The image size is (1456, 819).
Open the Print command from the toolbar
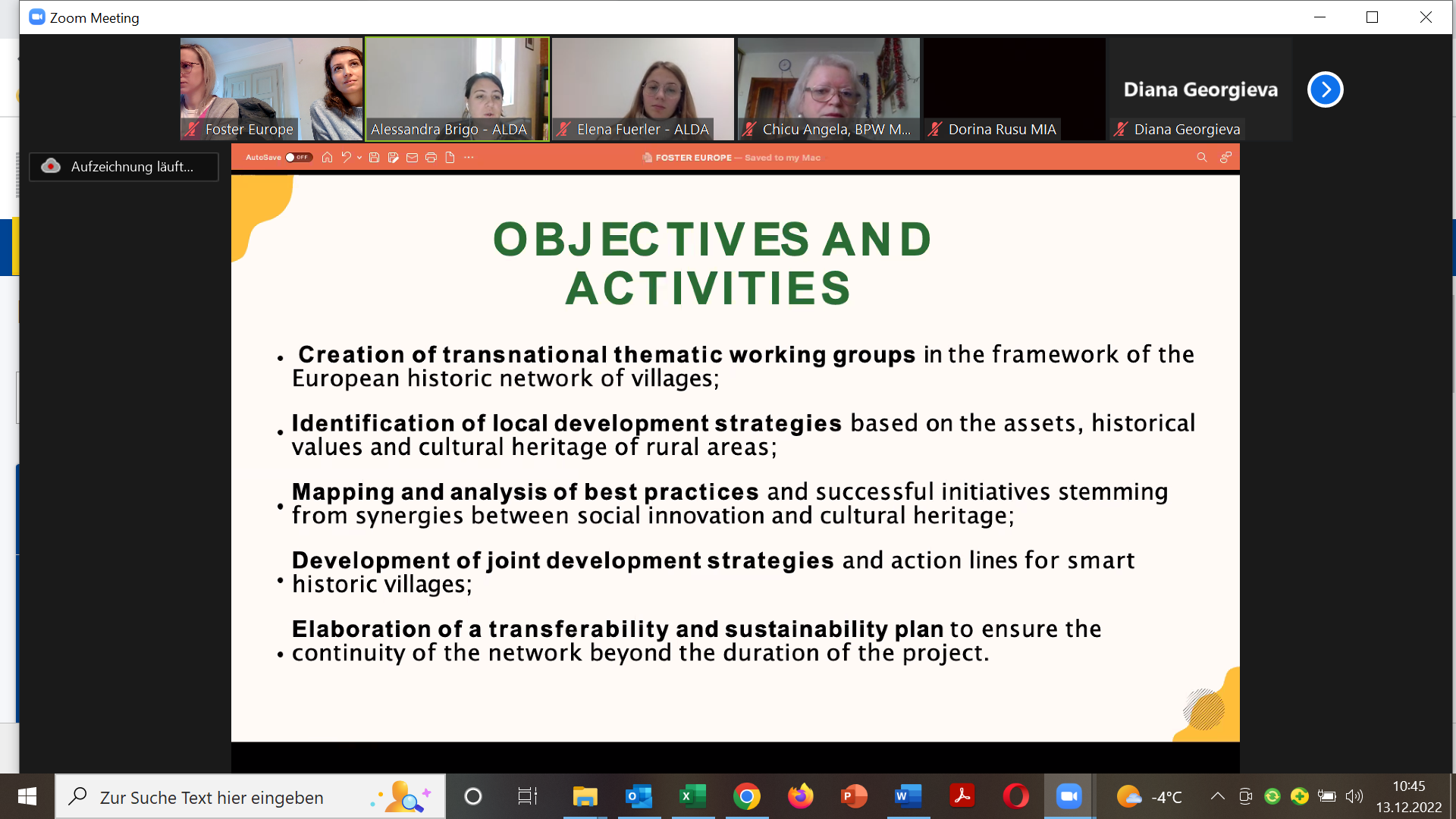[x=431, y=157]
